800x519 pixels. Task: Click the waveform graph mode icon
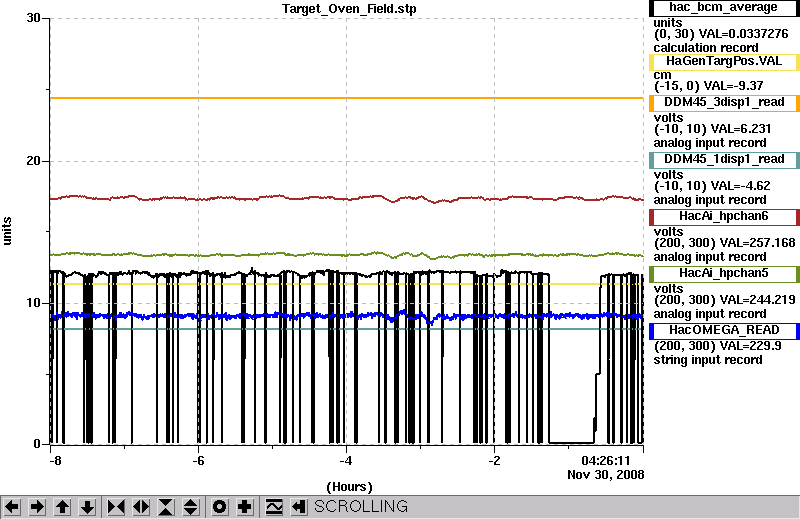[x=274, y=507]
